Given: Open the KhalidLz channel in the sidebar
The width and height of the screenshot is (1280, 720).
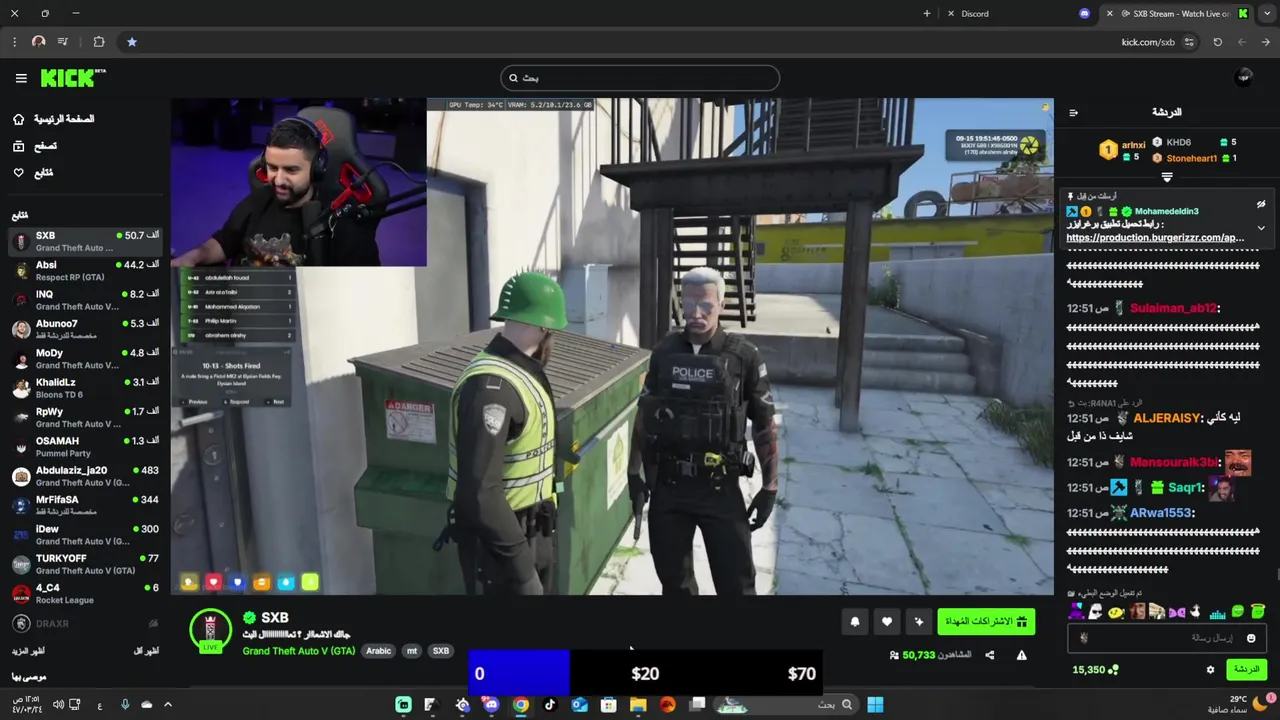Looking at the screenshot, I should pyautogui.click(x=85, y=388).
